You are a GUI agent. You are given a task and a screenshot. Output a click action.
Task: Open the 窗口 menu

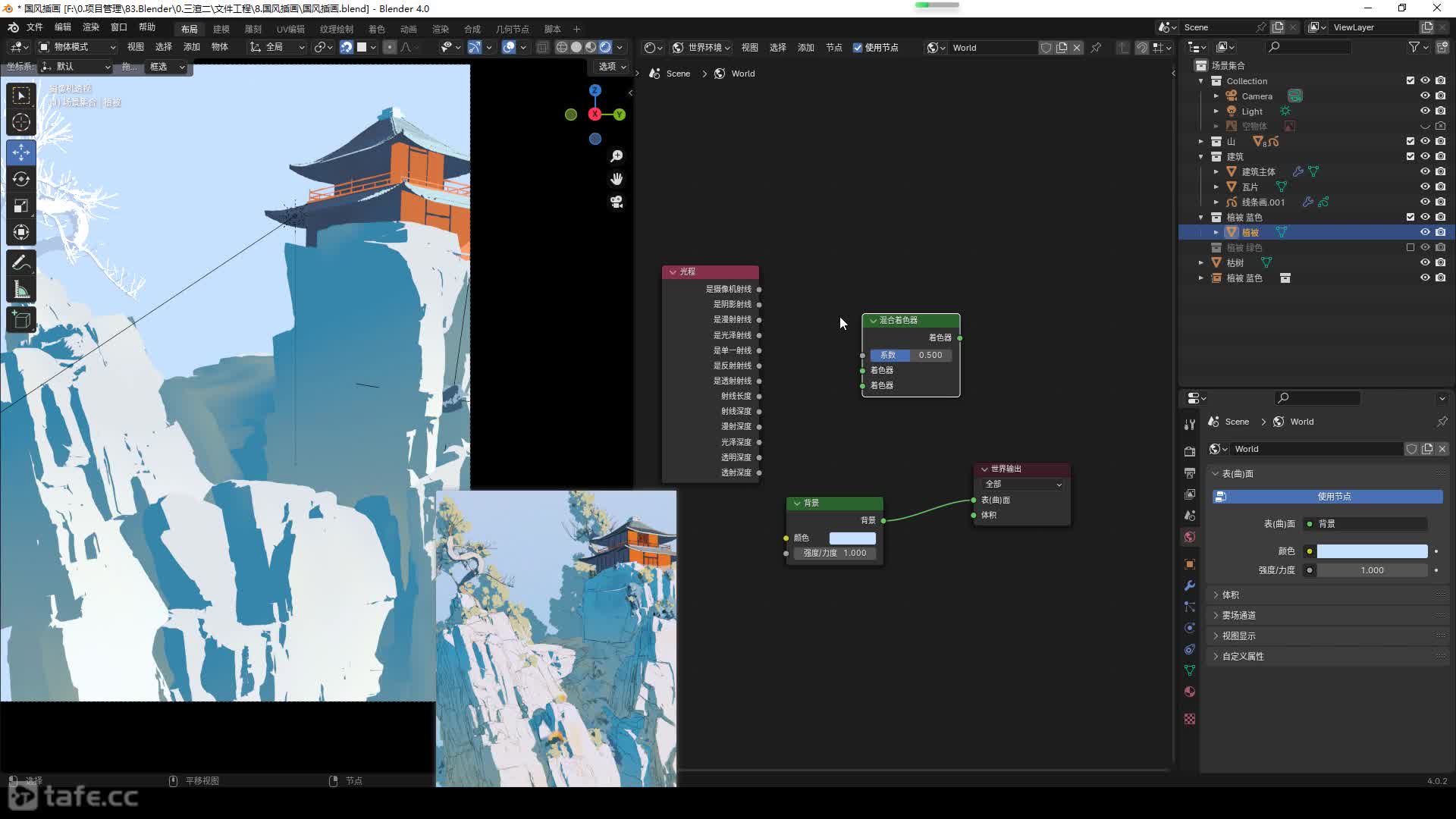click(119, 27)
